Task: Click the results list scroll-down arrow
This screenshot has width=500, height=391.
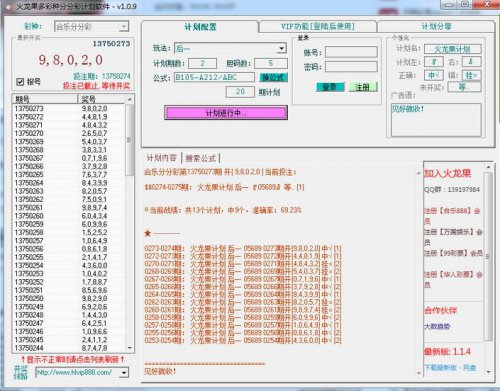Action: click(x=130, y=348)
